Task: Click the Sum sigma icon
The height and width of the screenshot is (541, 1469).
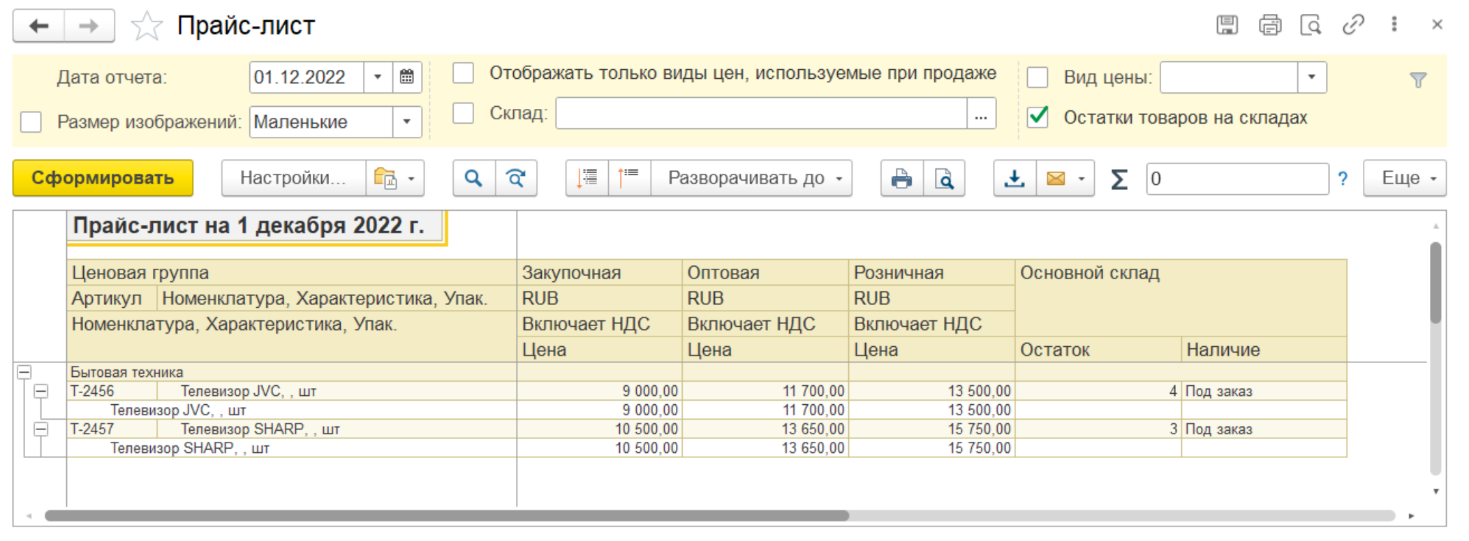Action: [x=1119, y=179]
